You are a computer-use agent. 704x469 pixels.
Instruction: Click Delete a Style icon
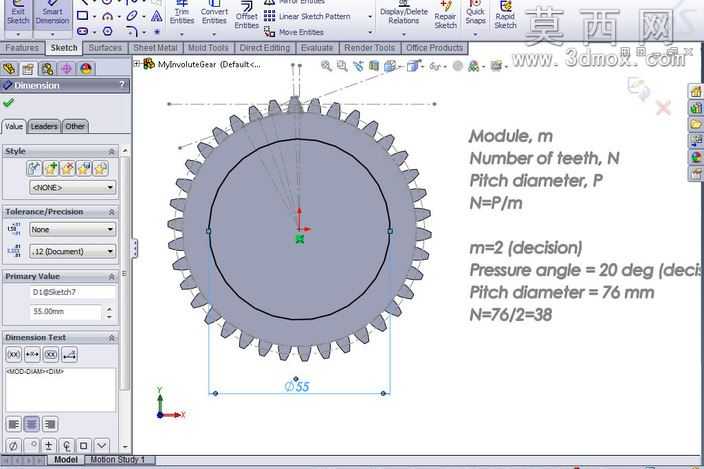click(67, 169)
